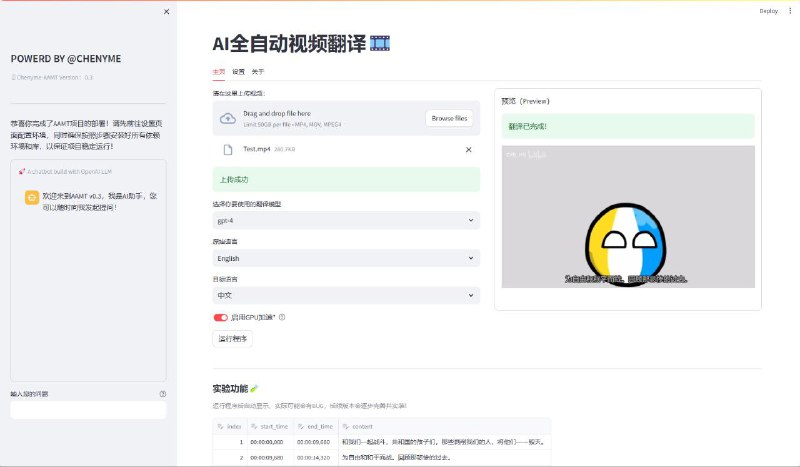The width and height of the screenshot is (800, 467).
Task: Click the 实验功能 section heading
Action: click(x=230, y=389)
